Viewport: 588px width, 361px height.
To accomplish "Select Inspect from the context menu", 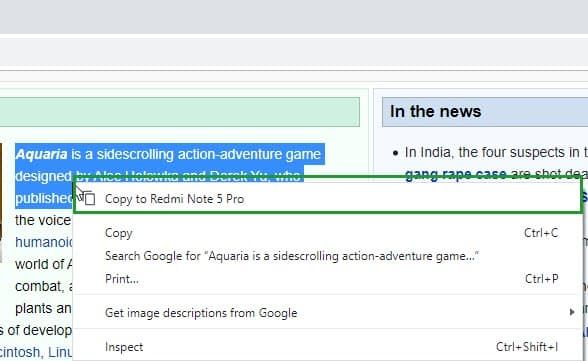I will click(x=328, y=347).
